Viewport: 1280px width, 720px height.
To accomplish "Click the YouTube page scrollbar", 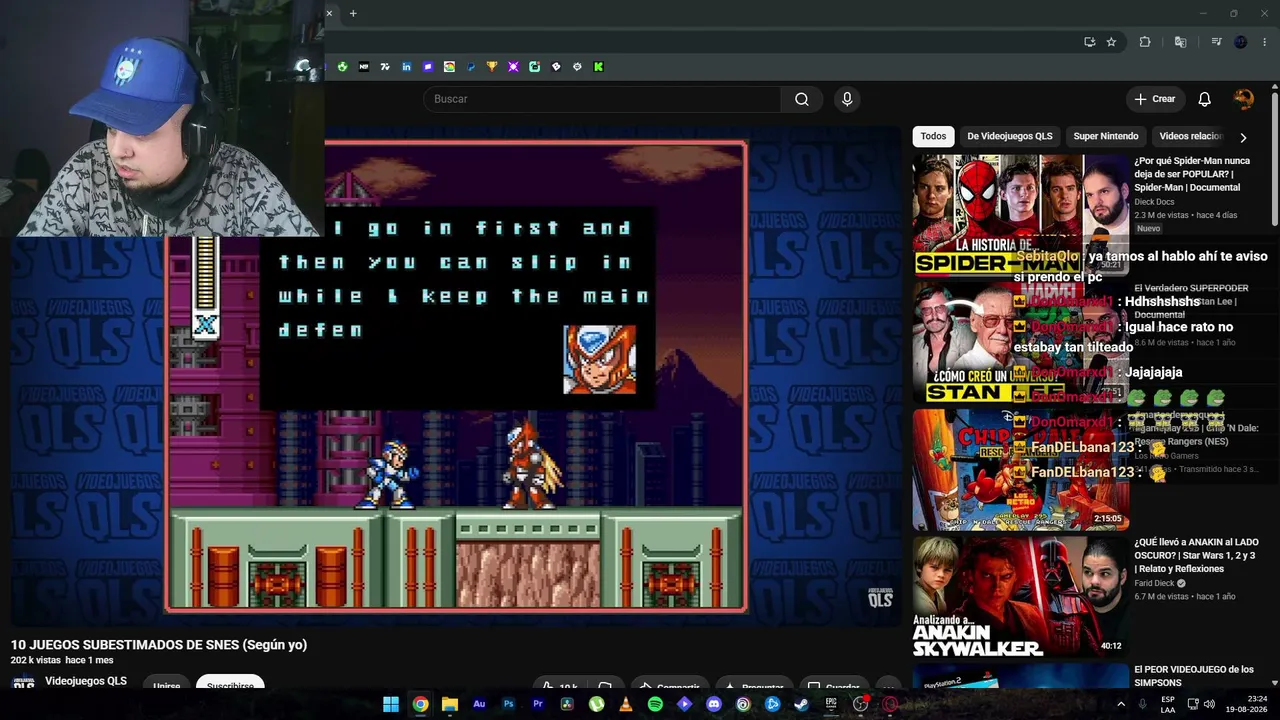I will (x=1275, y=160).
